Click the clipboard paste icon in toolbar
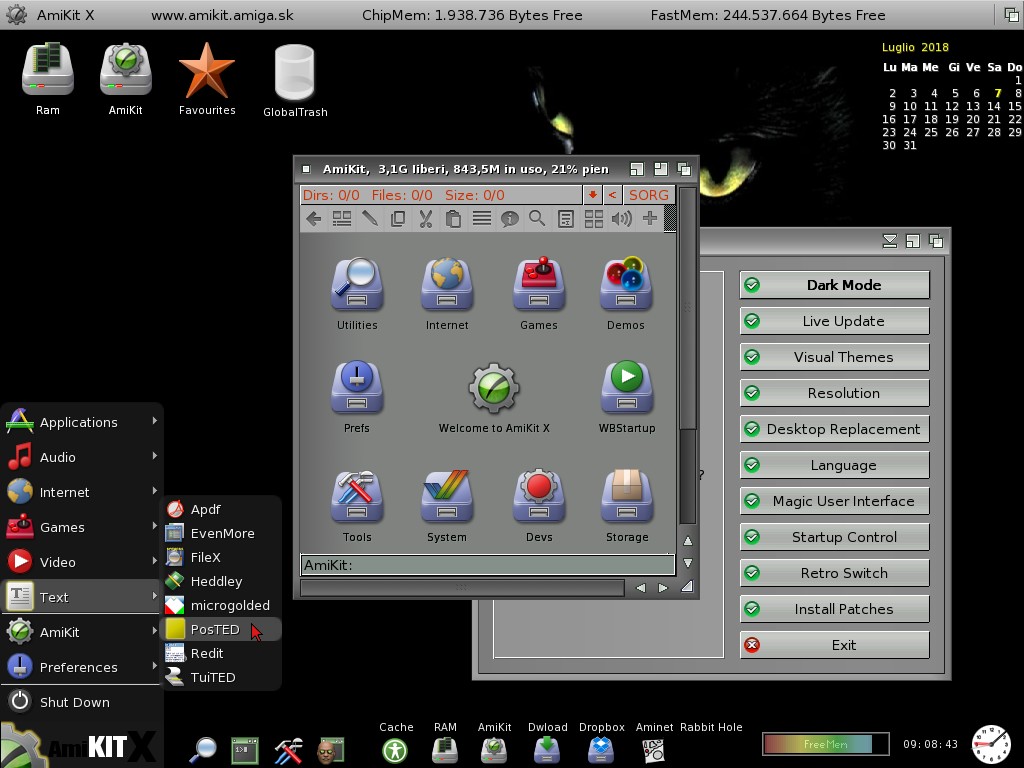 453,219
